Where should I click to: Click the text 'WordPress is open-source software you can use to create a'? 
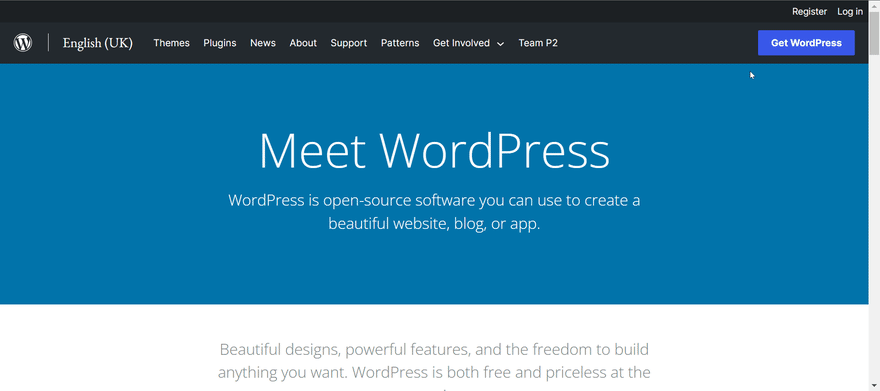pyautogui.click(x=434, y=200)
